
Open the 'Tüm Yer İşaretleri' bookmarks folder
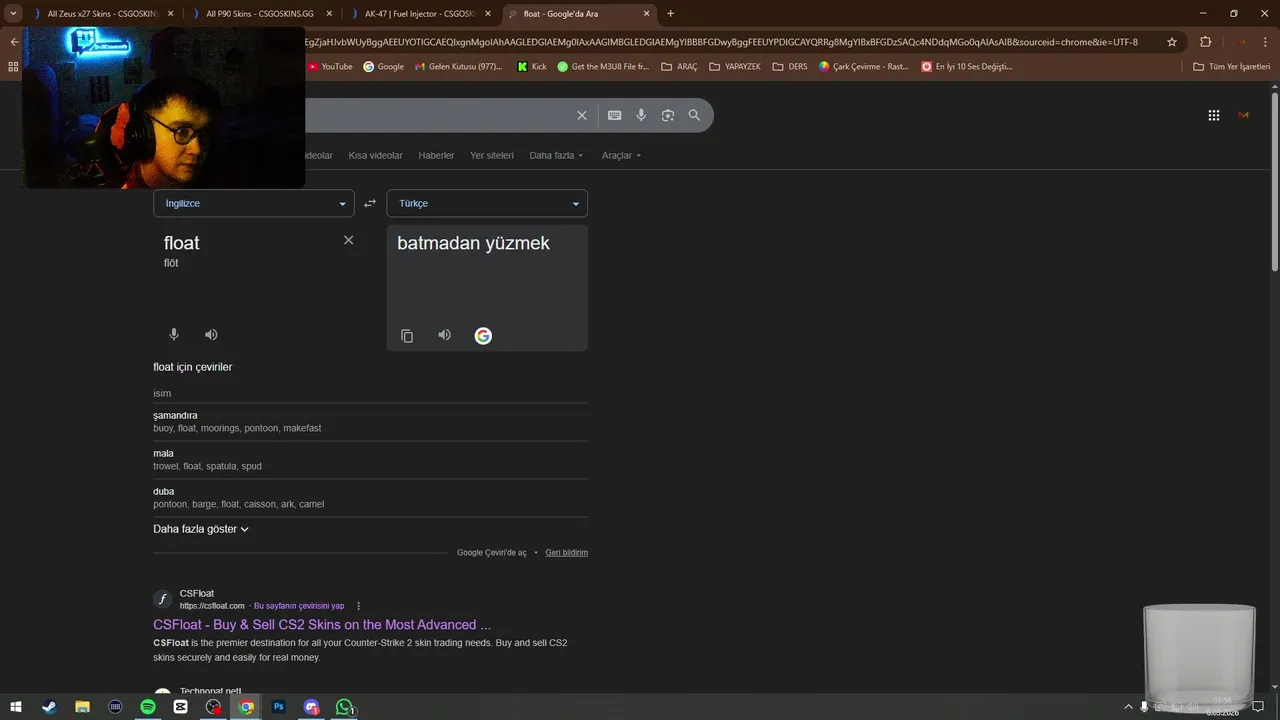tap(1232, 66)
